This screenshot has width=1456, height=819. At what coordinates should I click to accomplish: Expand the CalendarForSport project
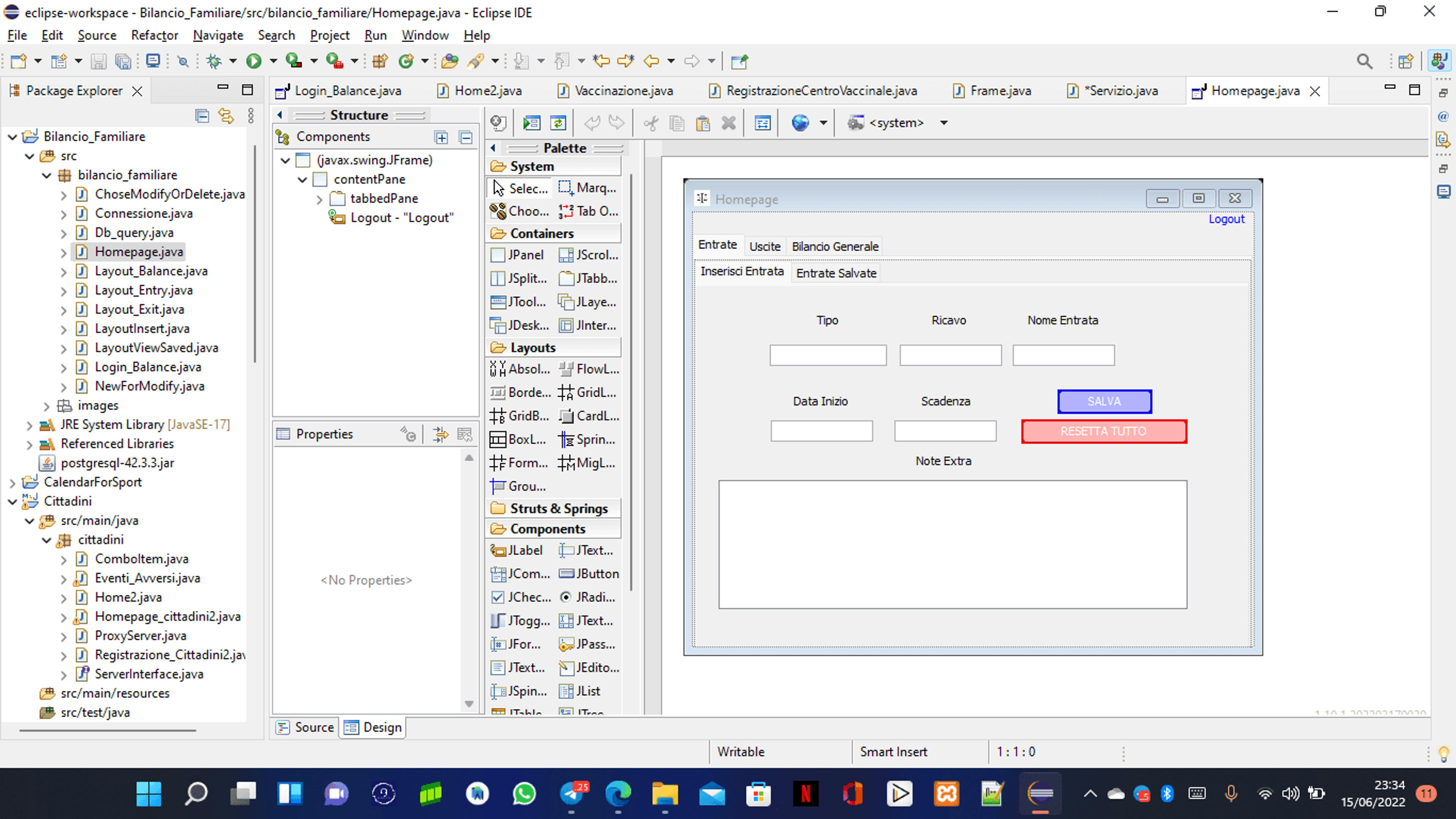pyautogui.click(x=13, y=483)
